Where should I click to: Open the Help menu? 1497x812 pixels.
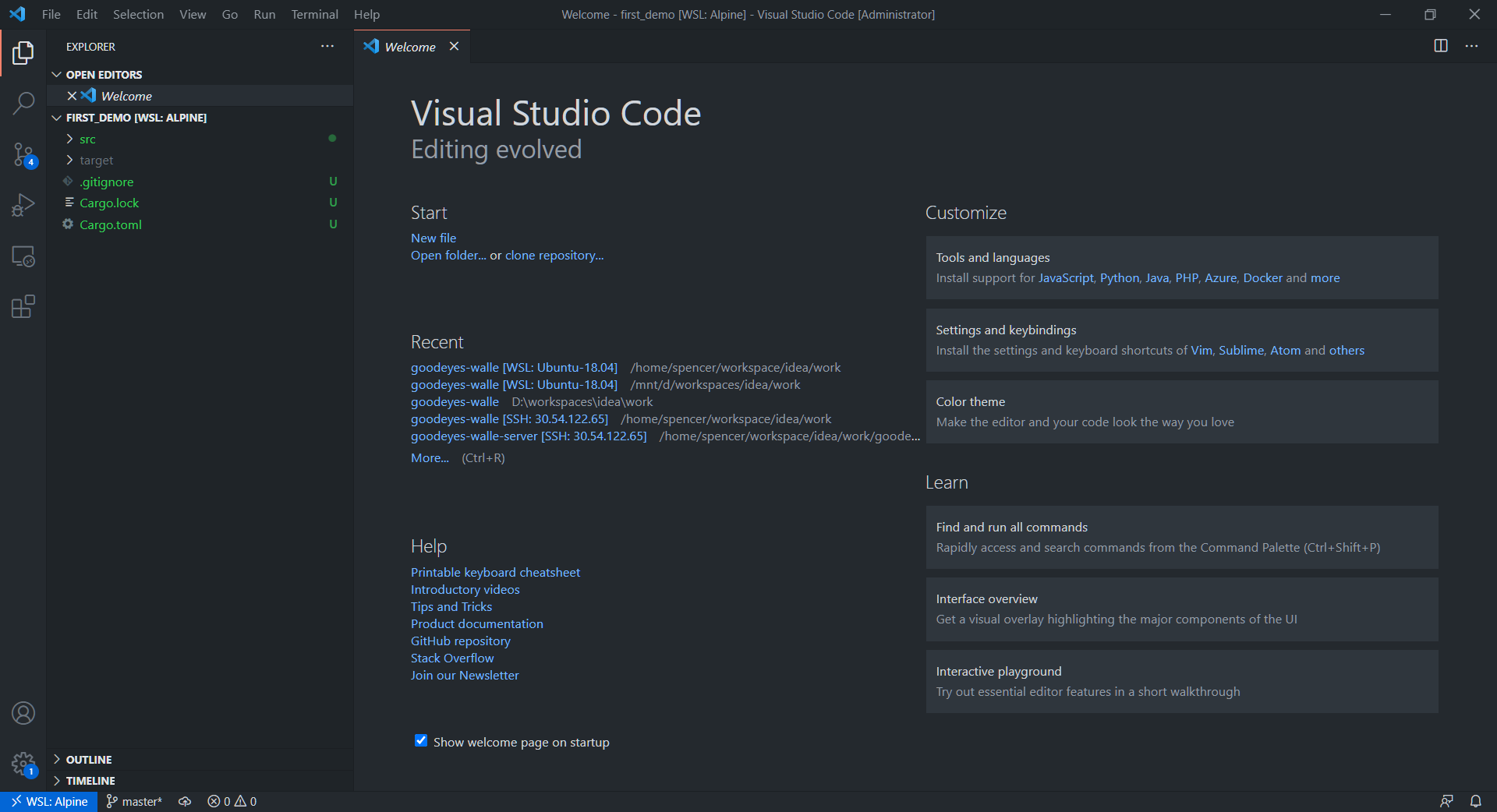[x=366, y=14]
